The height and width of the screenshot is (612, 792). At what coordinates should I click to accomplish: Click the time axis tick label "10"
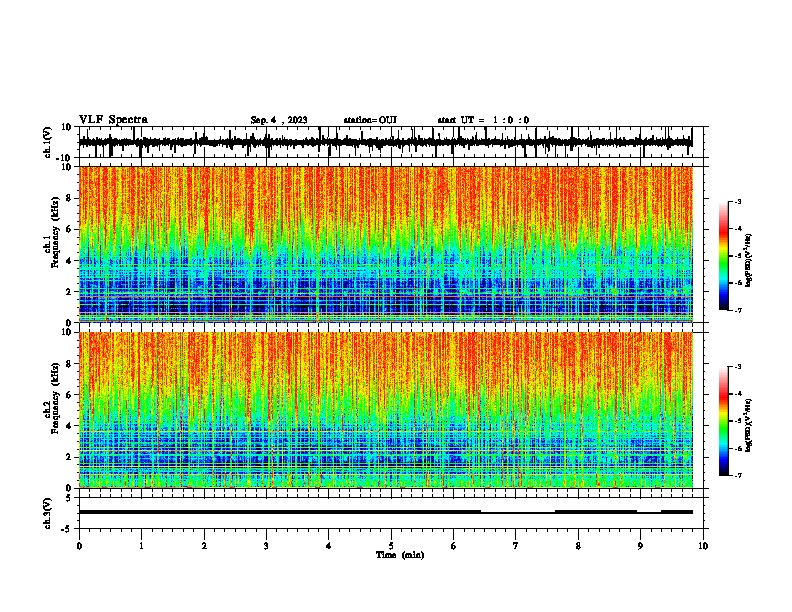pos(703,546)
